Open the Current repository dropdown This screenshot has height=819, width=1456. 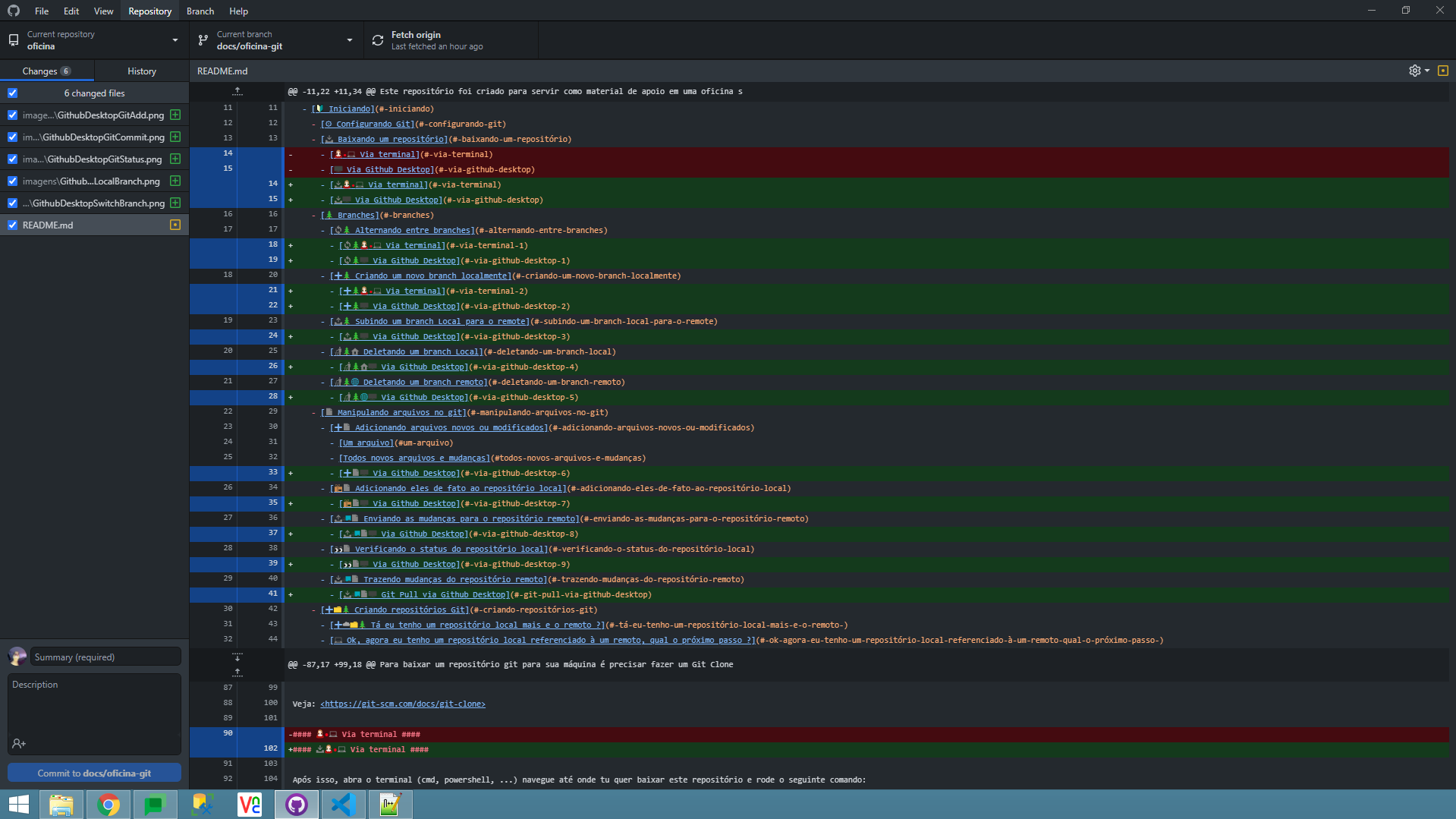pyautogui.click(x=95, y=40)
